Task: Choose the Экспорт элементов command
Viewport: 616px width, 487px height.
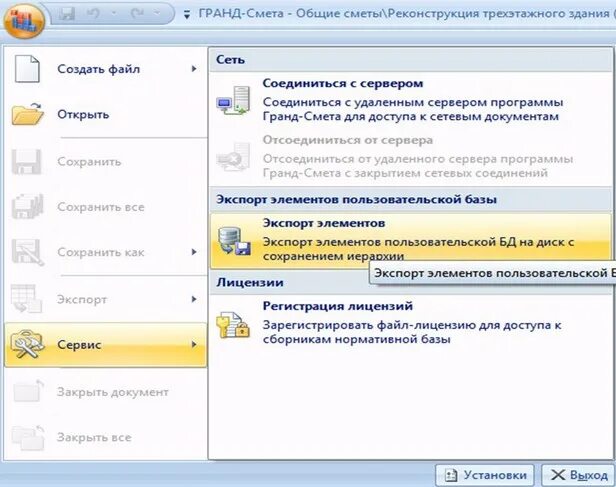Action: pos(411,241)
